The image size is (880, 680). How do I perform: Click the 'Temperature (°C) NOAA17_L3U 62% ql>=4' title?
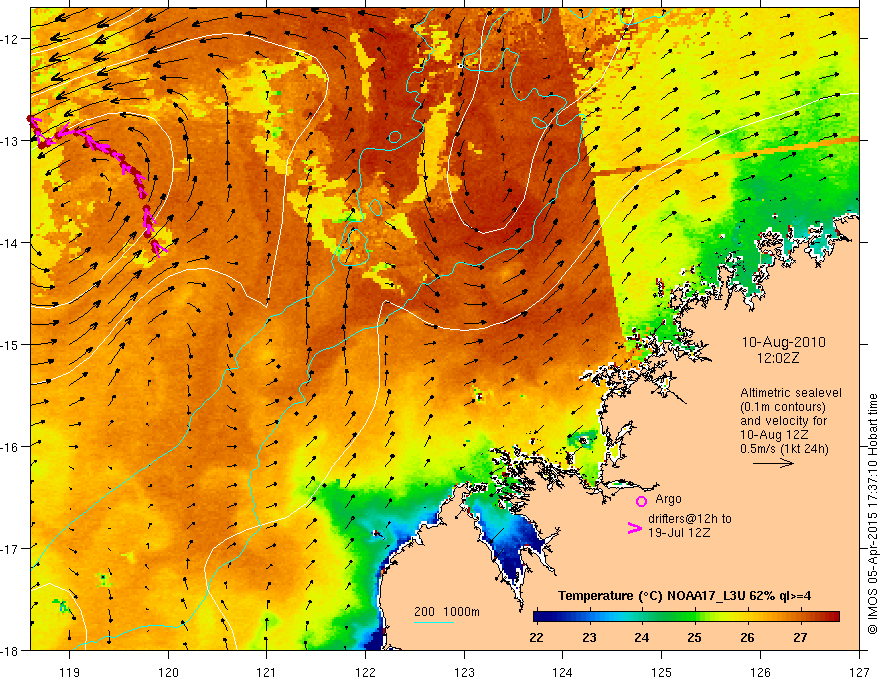coord(684,596)
